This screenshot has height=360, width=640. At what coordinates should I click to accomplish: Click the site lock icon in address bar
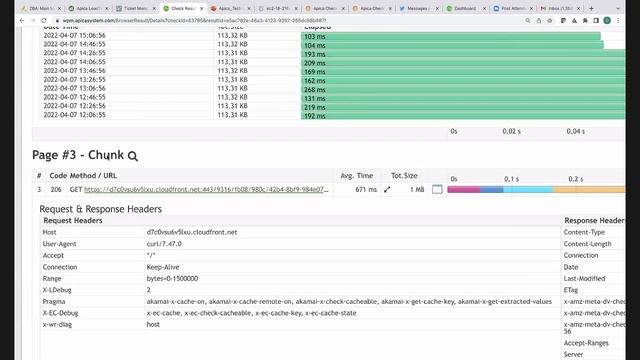[57, 20]
